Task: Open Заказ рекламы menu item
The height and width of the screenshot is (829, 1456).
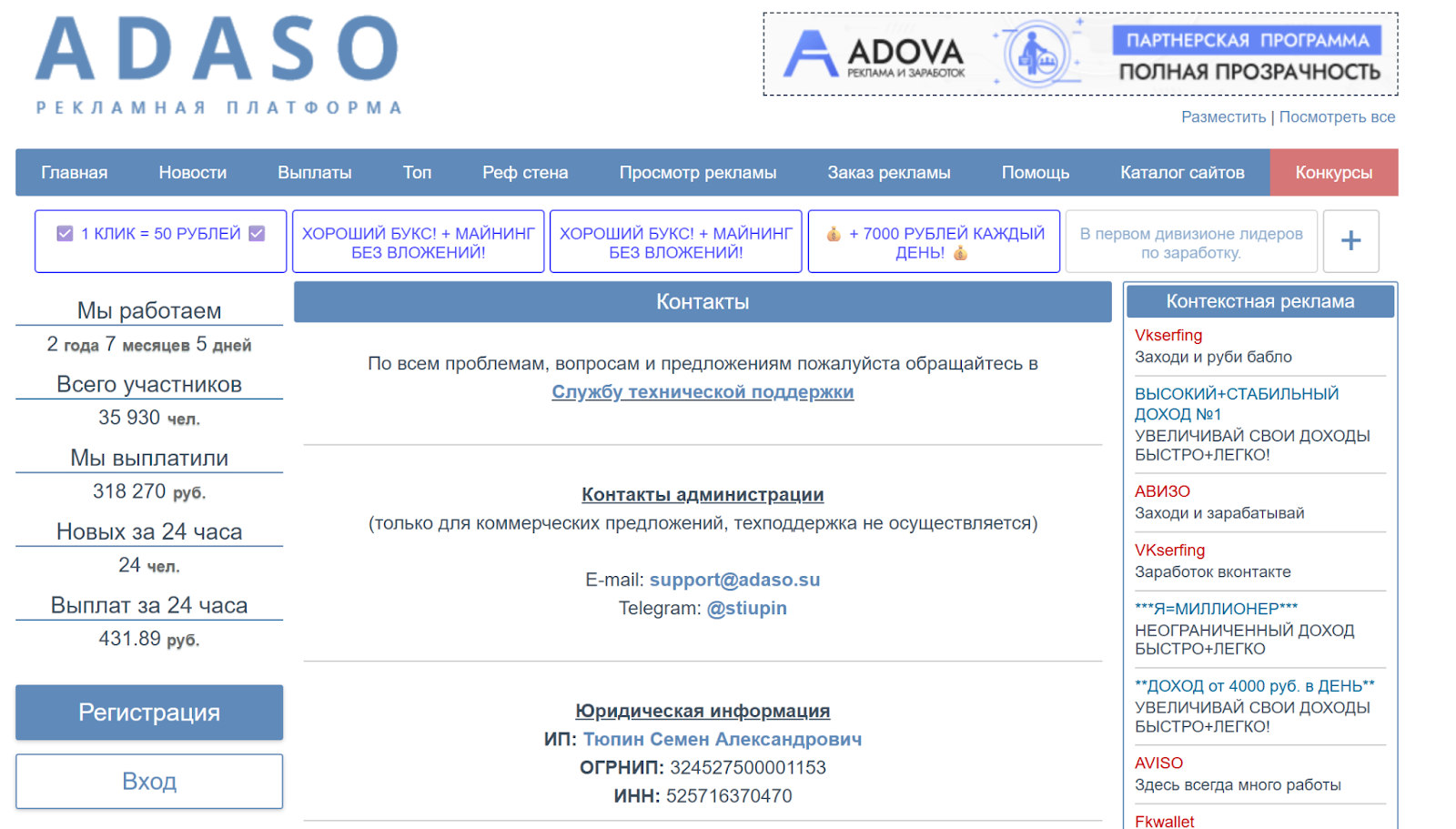Action: pos(889,173)
